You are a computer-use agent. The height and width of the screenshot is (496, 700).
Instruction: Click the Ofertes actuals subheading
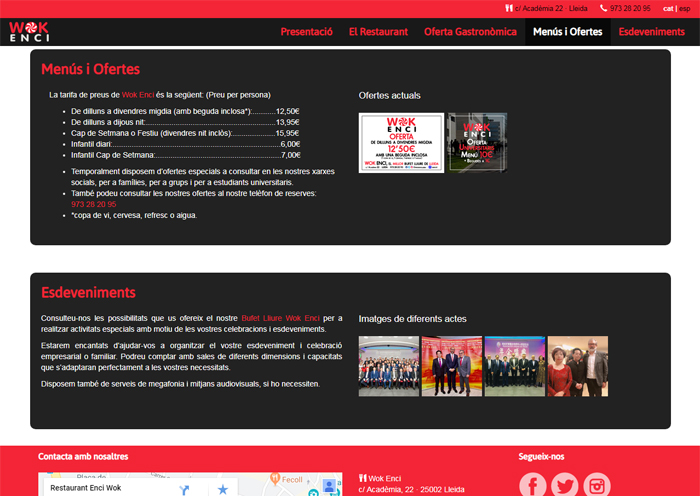click(x=389, y=96)
